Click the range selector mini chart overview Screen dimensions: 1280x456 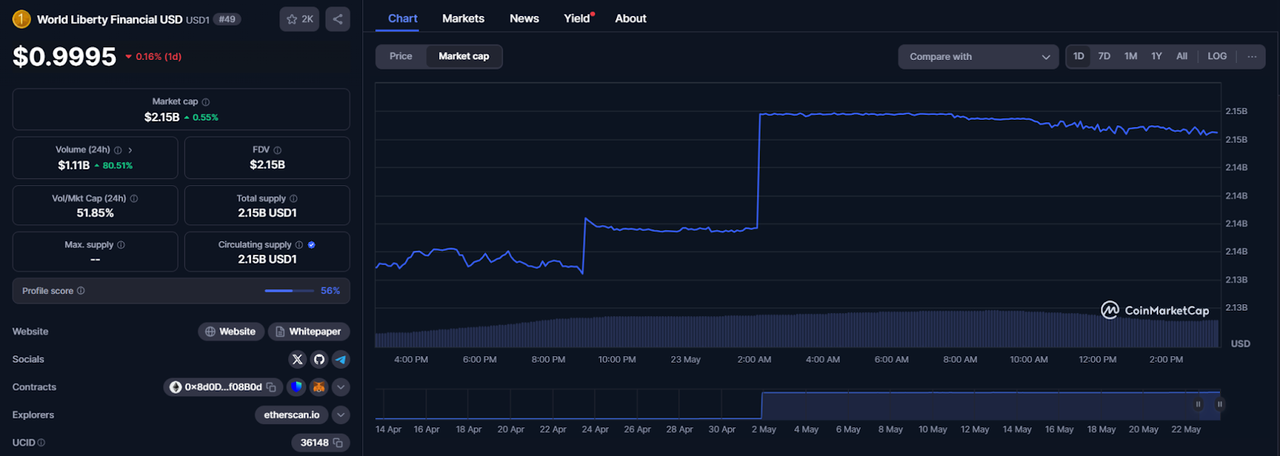click(x=797, y=404)
